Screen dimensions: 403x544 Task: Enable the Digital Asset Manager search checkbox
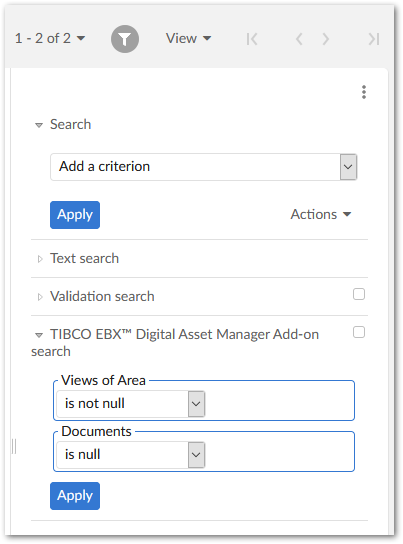click(x=359, y=332)
